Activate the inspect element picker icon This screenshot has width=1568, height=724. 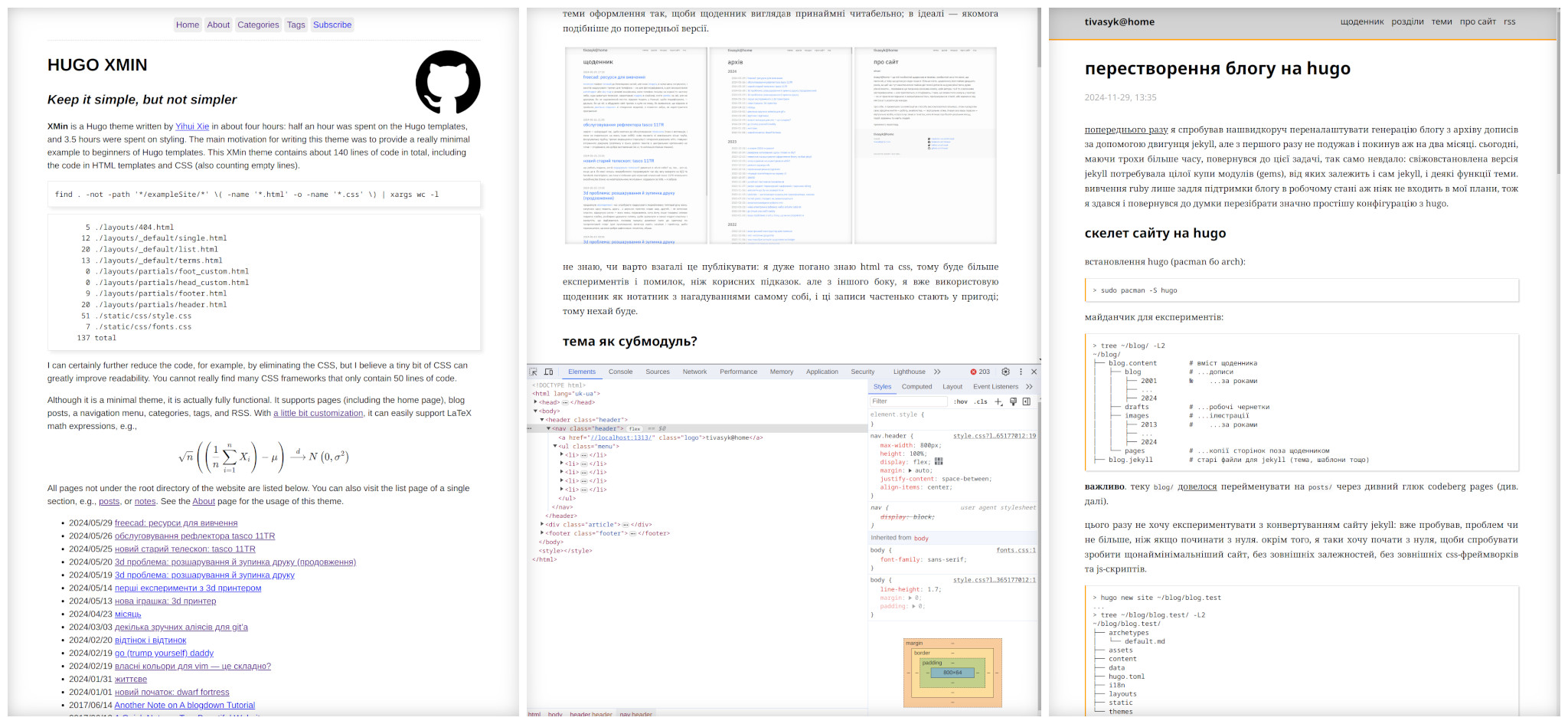tap(534, 372)
